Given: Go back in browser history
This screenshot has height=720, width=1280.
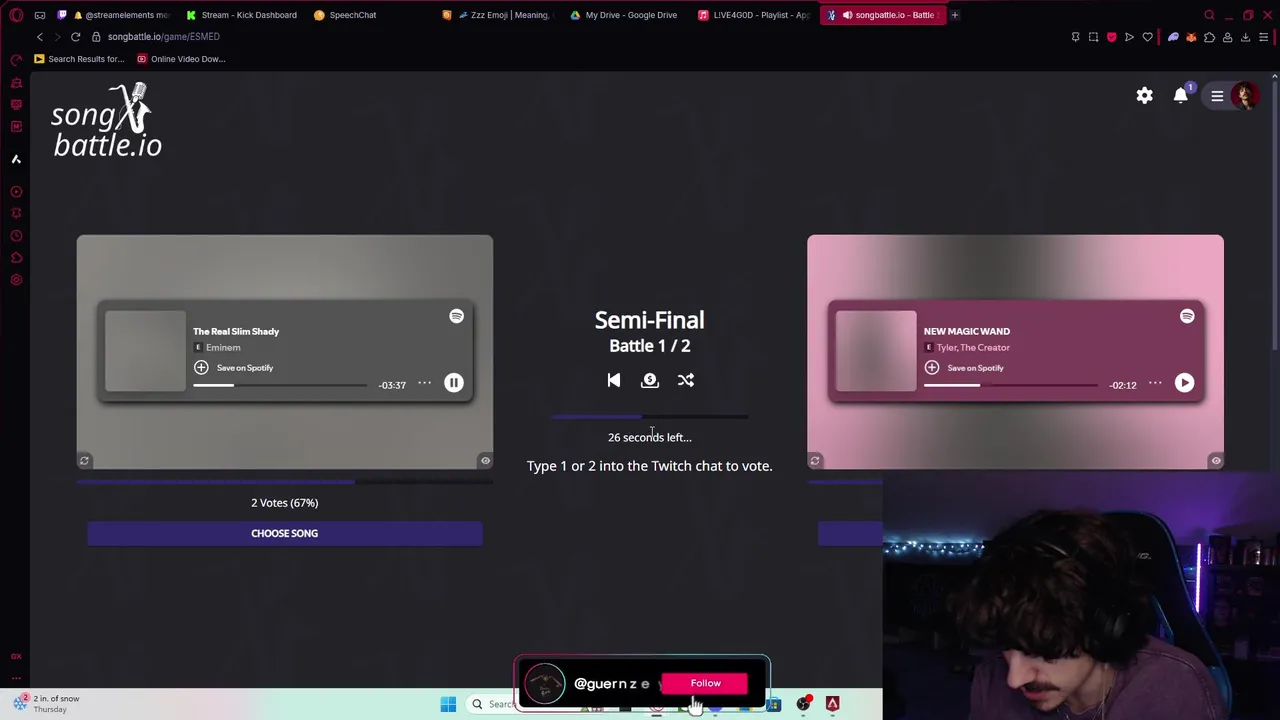Looking at the screenshot, I should [x=39, y=37].
